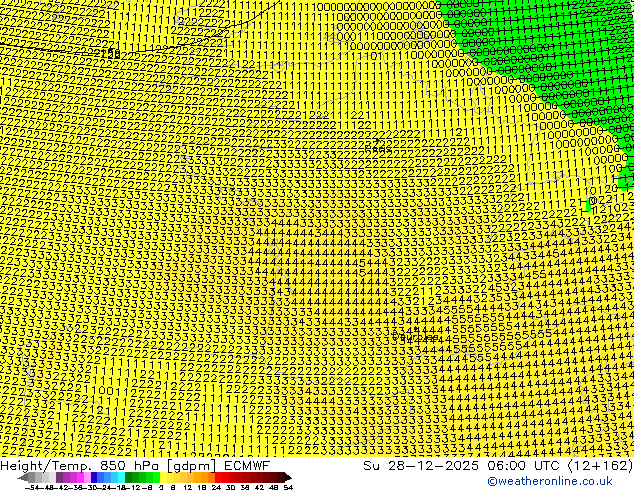Click the legend value label 54
This screenshot has width=634, height=490.
288,487
